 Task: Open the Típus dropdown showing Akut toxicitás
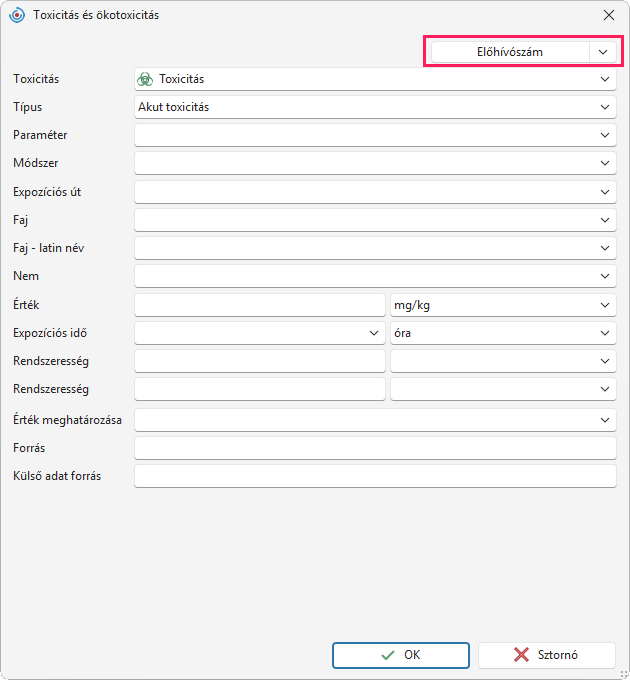tap(375, 107)
